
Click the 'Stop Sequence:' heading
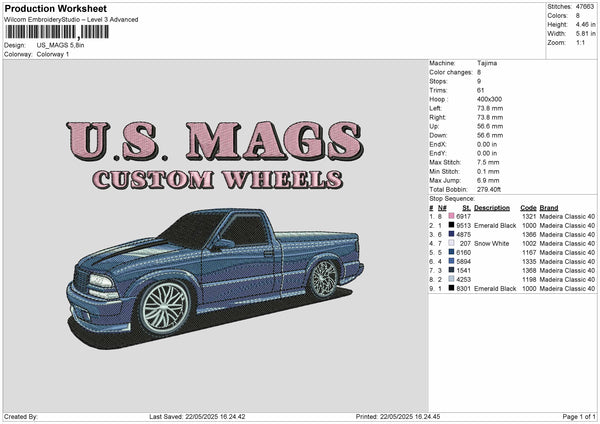[x=452, y=199]
